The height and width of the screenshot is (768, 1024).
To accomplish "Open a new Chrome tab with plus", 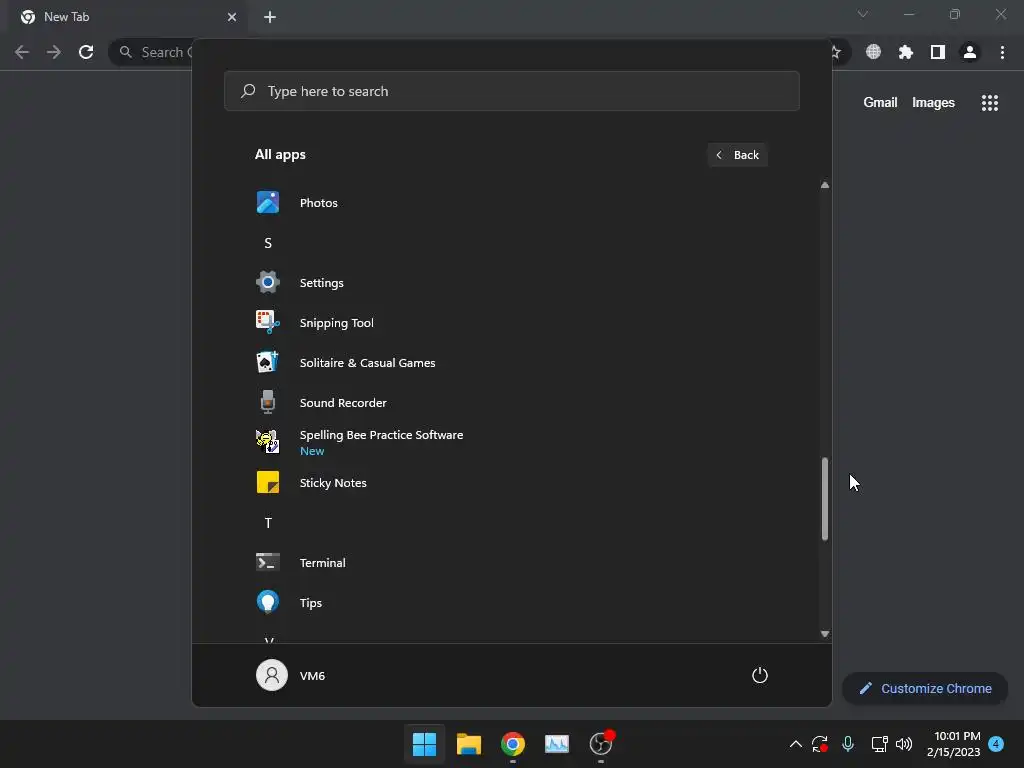I will click(270, 17).
